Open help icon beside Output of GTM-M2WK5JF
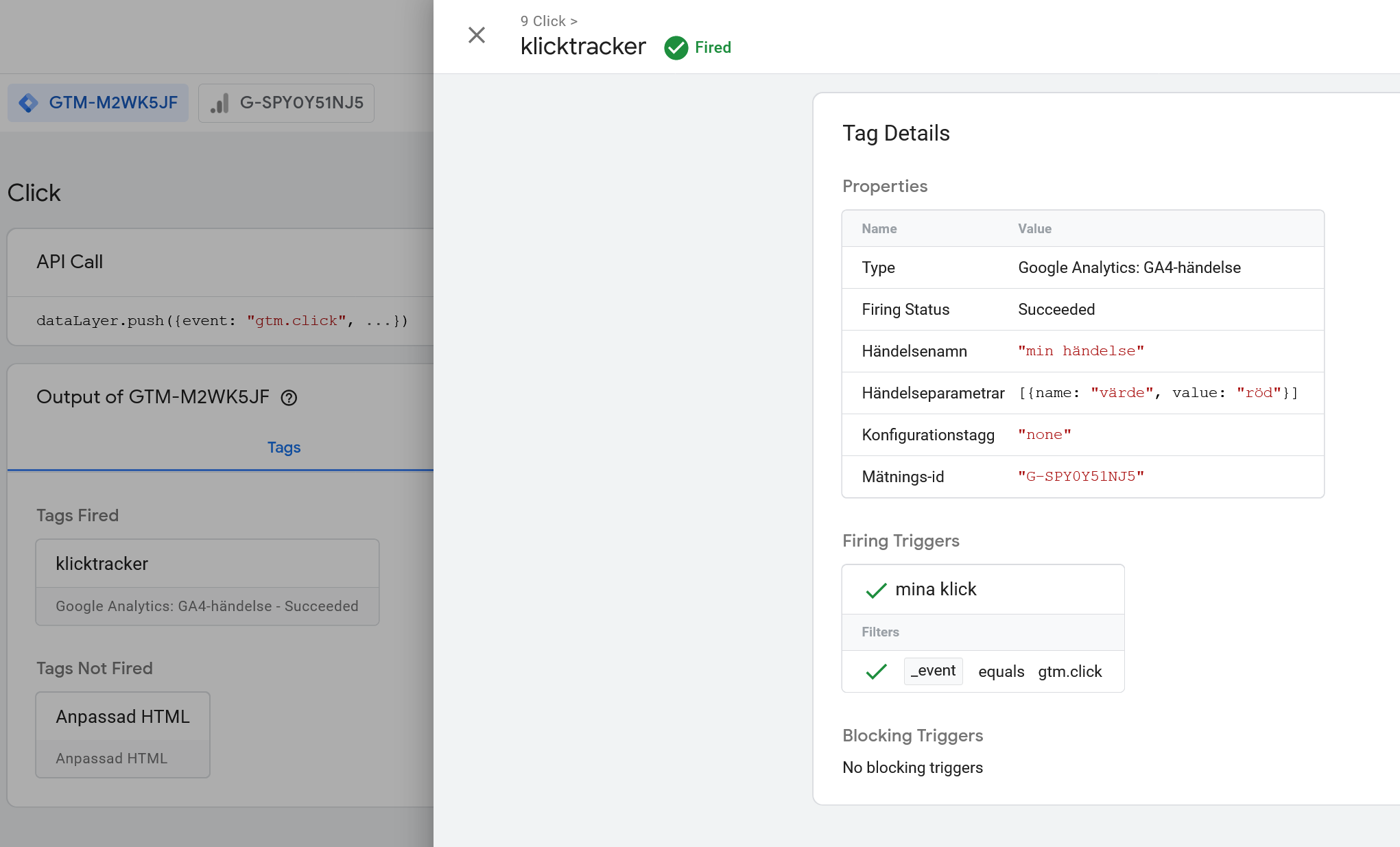This screenshot has width=1400, height=847. pyautogui.click(x=289, y=398)
